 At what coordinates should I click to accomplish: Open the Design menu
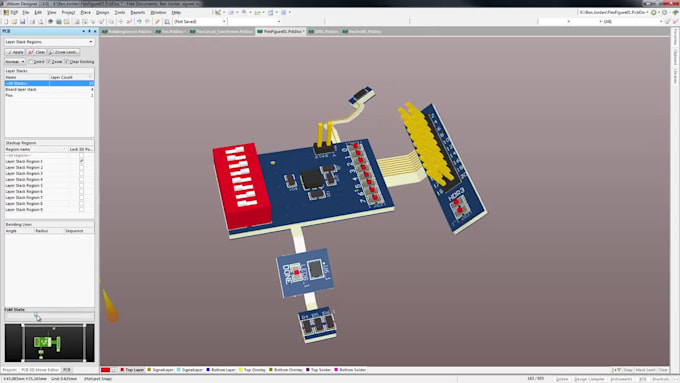102,13
